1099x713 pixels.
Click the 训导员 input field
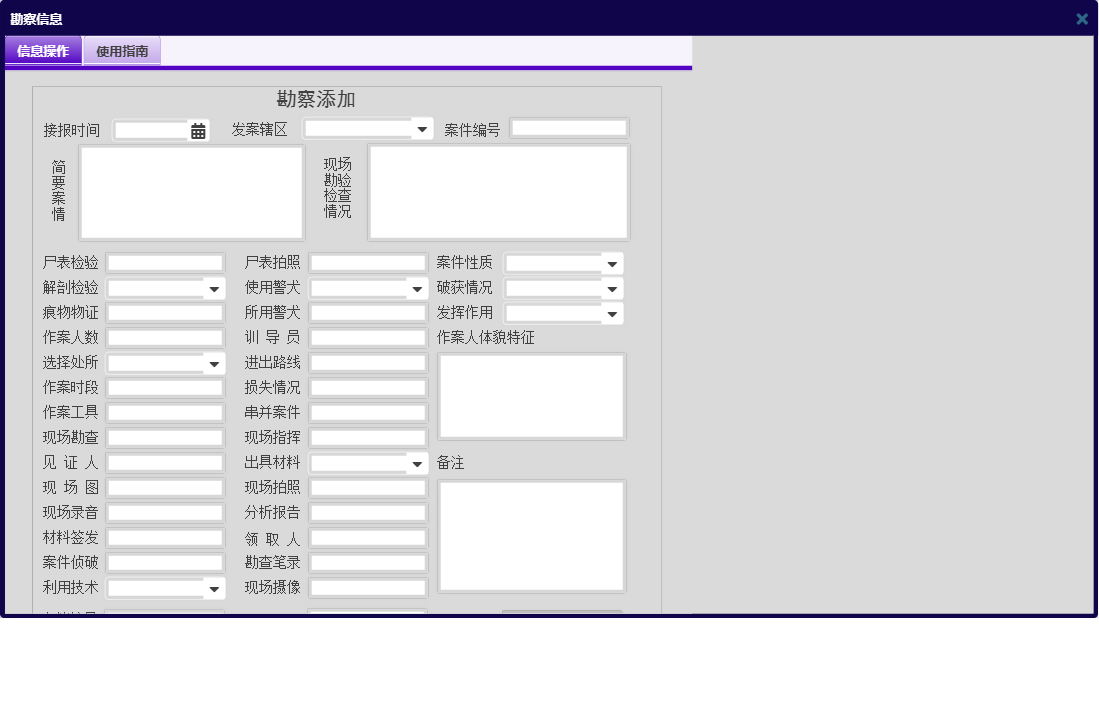367,337
